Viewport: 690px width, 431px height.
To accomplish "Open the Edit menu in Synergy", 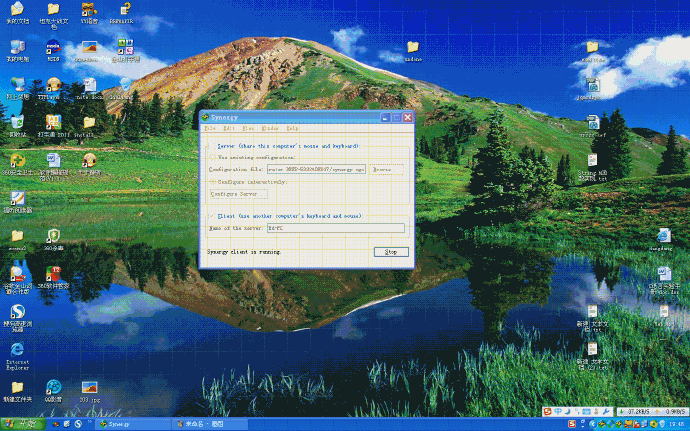I will tap(229, 129).
